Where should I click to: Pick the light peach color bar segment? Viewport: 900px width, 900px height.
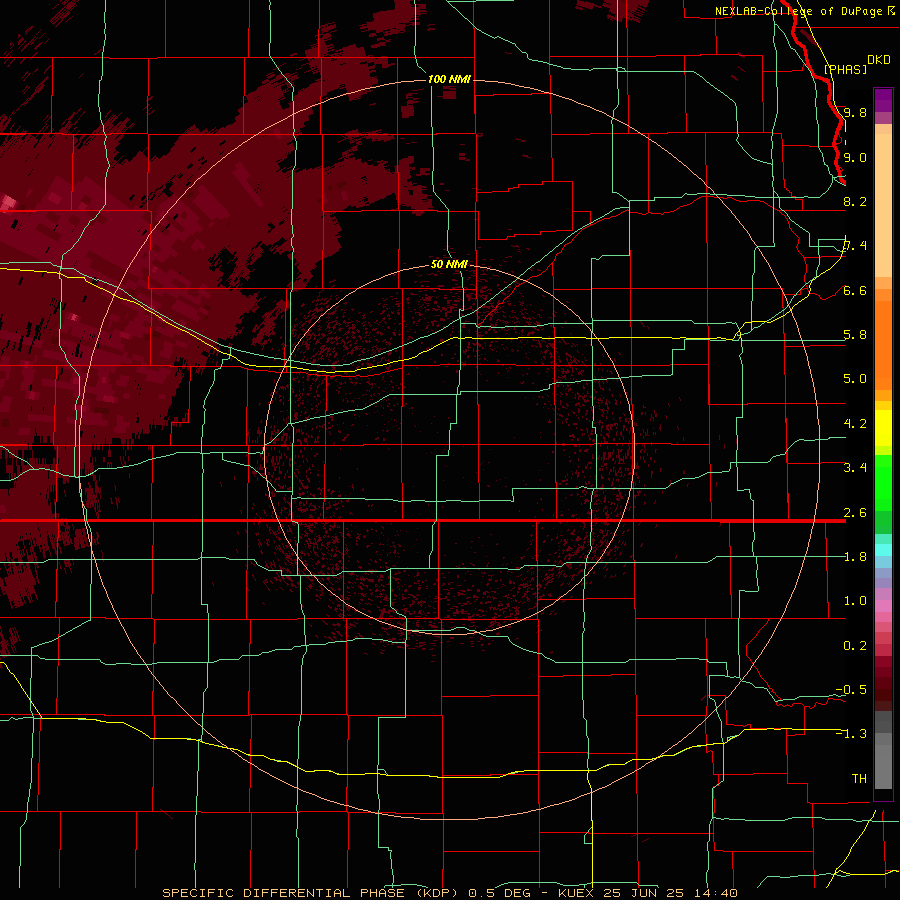click(x=883, y=205)
